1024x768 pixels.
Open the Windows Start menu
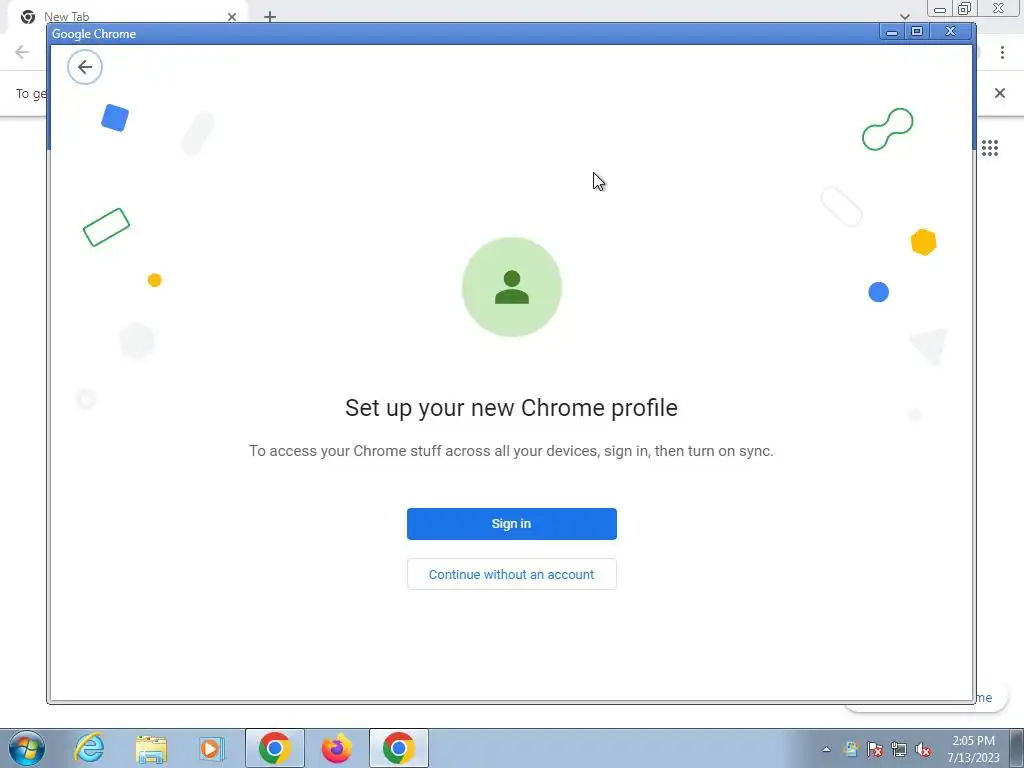27,748
